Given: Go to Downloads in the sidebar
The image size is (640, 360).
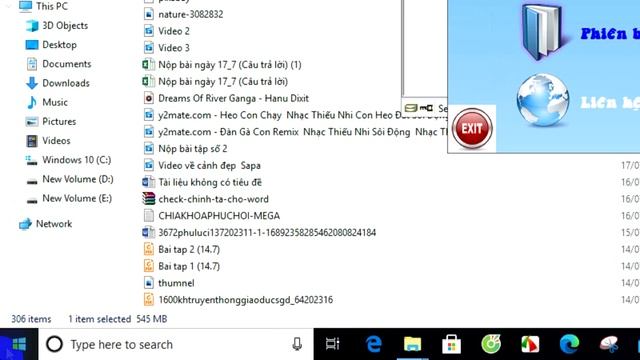Looking at the screenshot, I should click(x=66, y=83).
